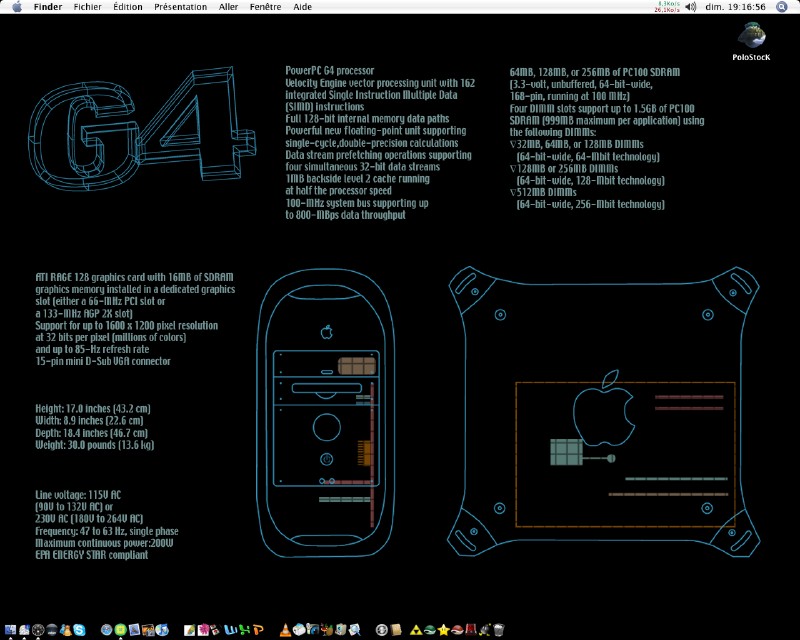Viewport: 800px width, 640px height.
Task: Open the Finder menu
Action: pyautogui.click(x=47, y=7)
